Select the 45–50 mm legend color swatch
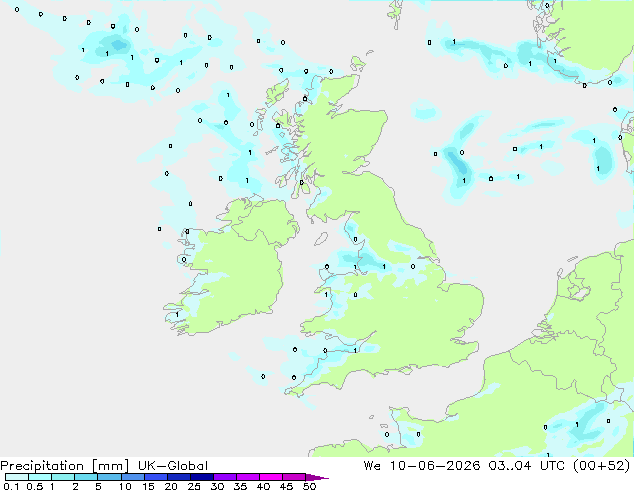This screenshot has height=490, width=634. [x=294, y=477]
